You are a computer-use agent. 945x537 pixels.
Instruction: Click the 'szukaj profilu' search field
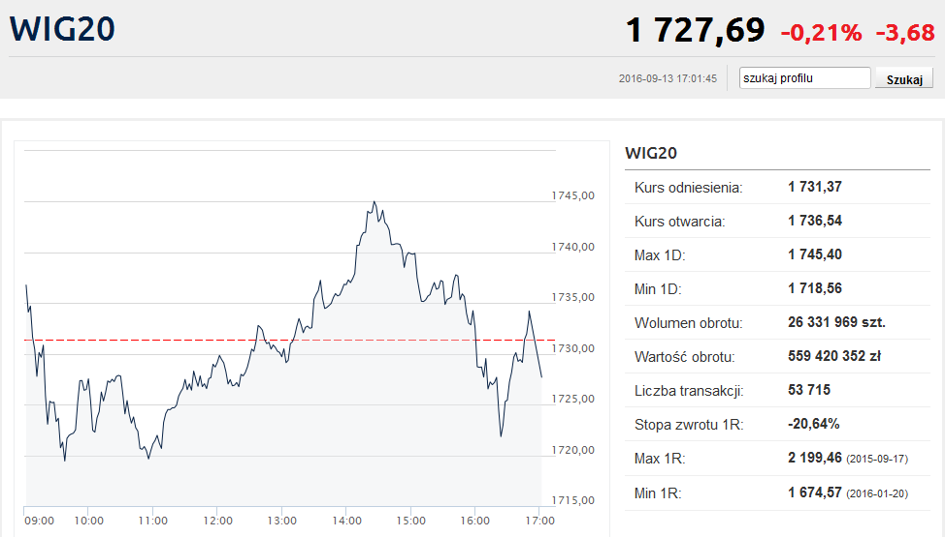point(805,78)
